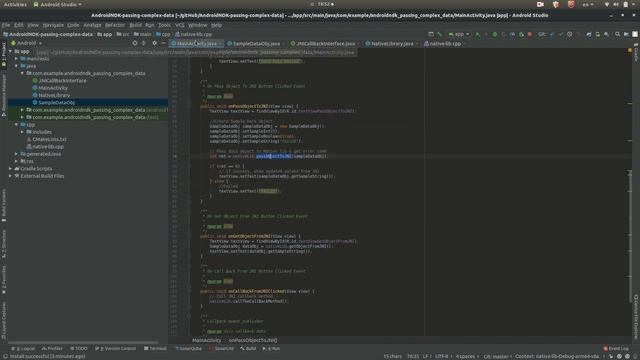Click the hammer Make Project icon

pos(440,35)
